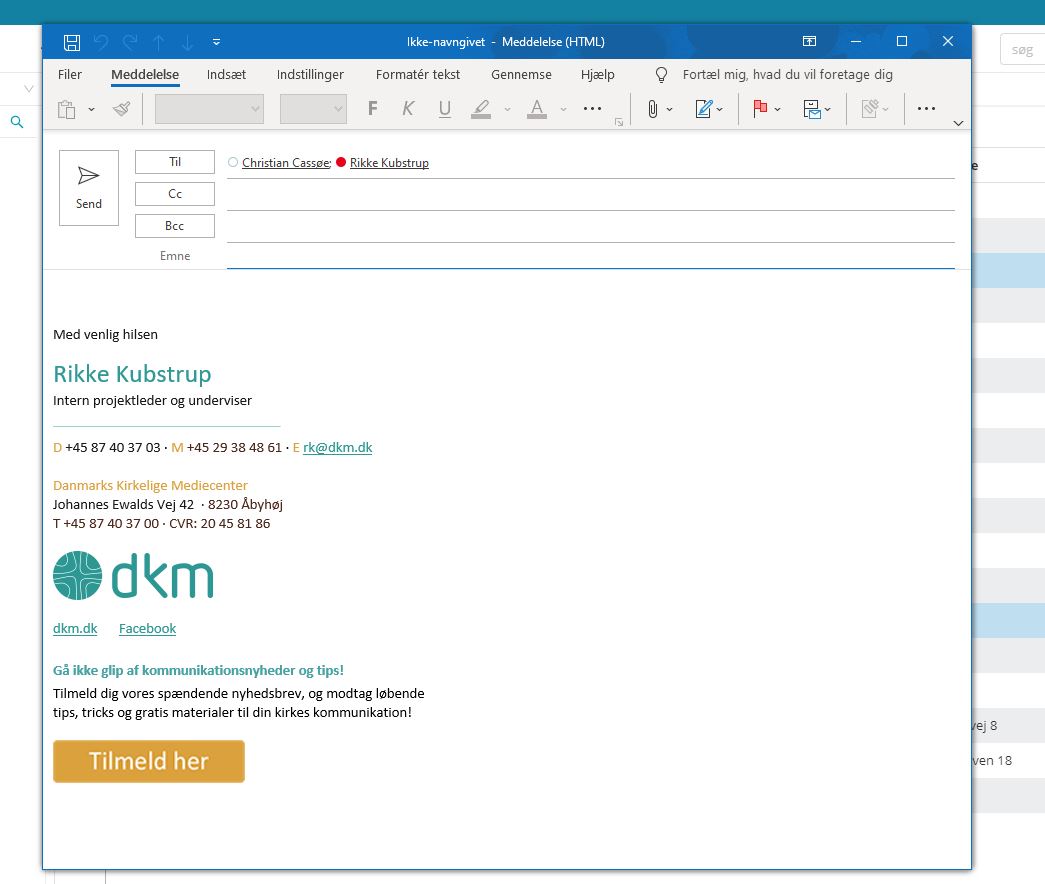The image size is (1045, 884).
Task: Click the Format Painter brush icon
Action: (x=121, y=109)
